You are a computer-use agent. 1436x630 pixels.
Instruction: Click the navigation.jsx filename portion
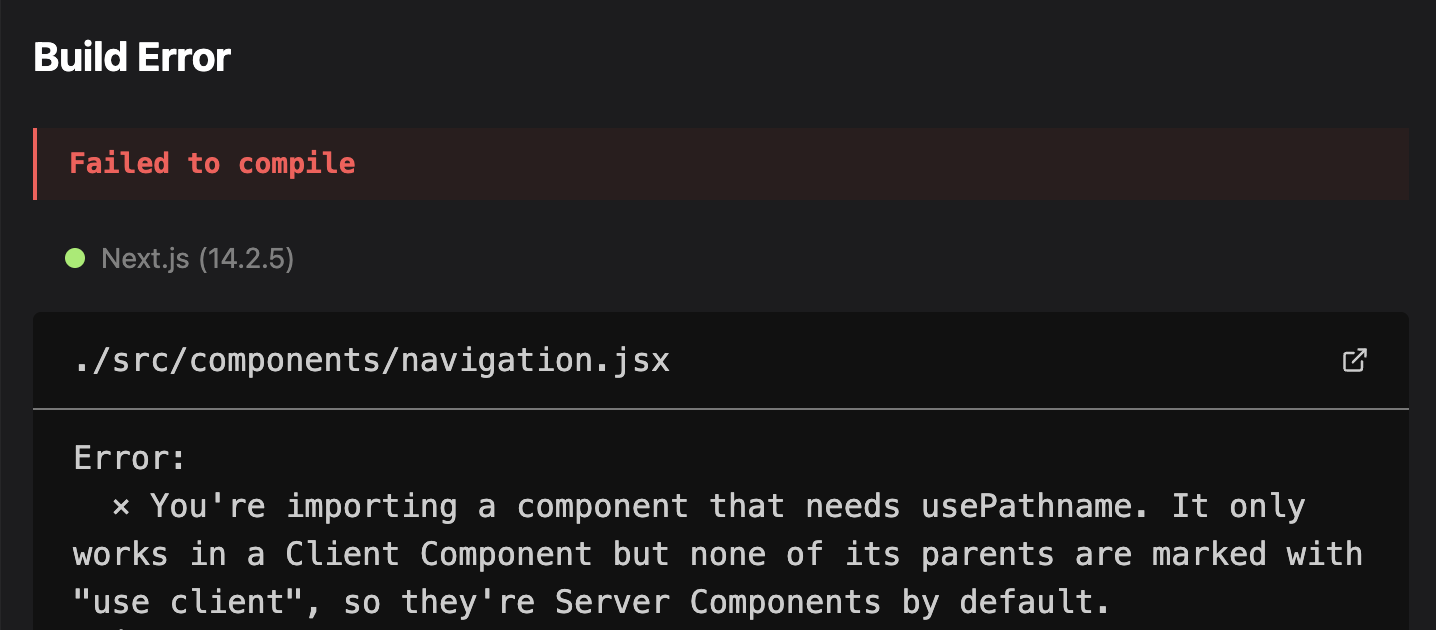click(535, 360)
